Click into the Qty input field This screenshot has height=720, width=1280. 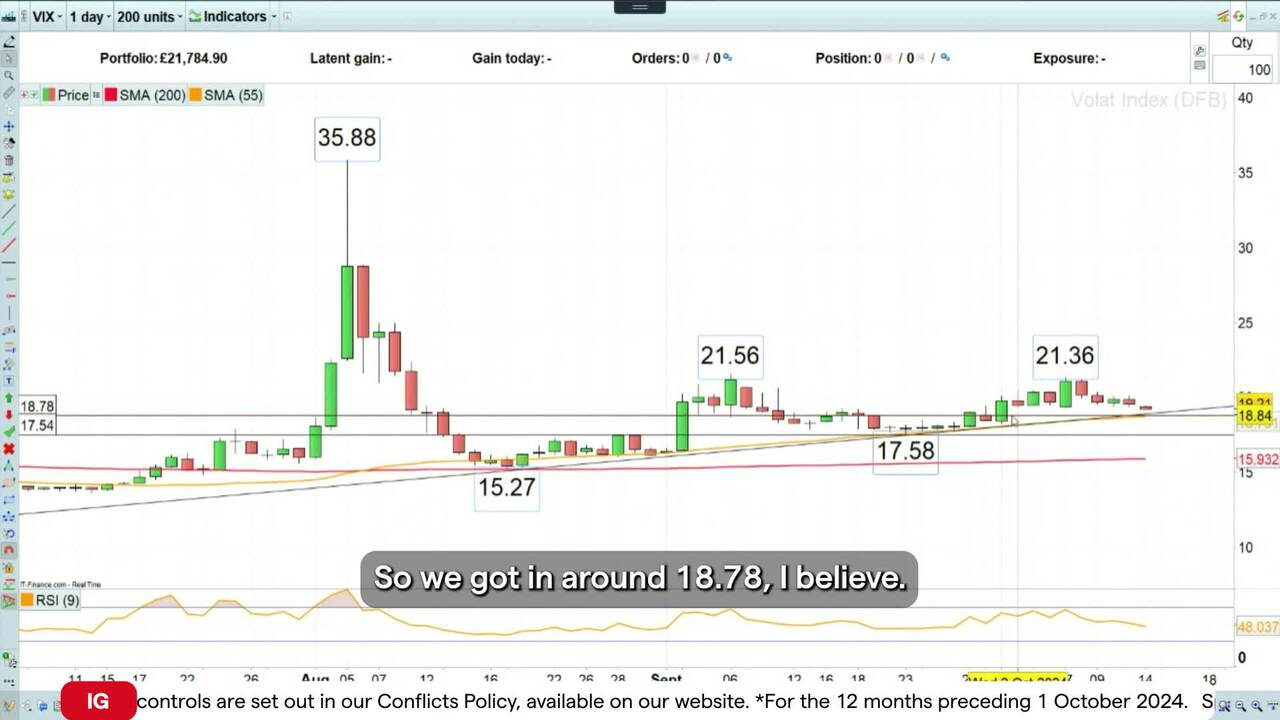pos(1243,70)
